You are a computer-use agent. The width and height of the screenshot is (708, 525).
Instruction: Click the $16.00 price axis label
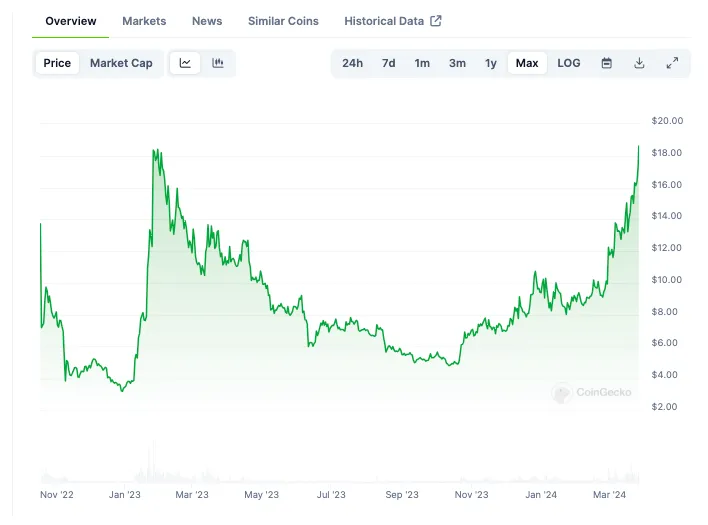(x=666, y=185)
